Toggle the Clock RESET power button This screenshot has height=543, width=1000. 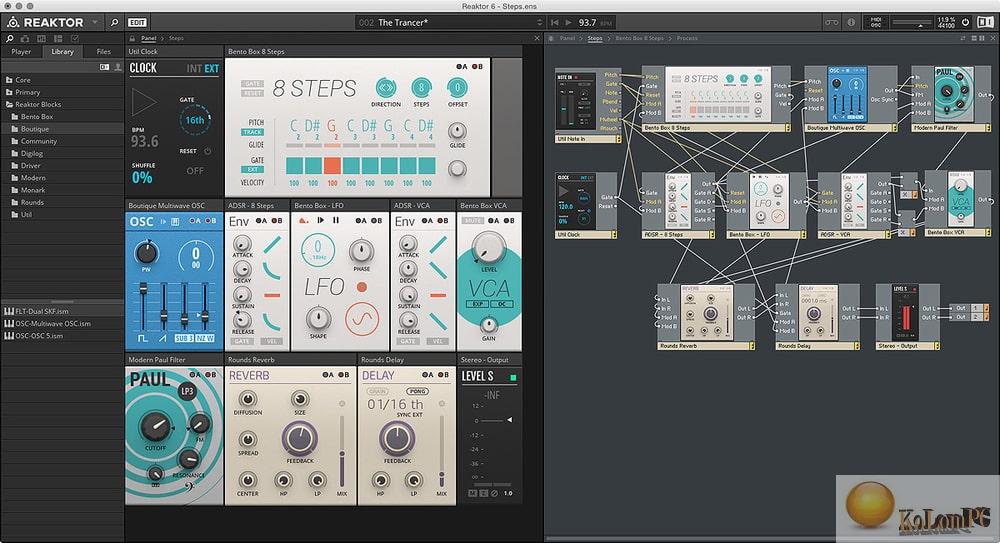tap(207, 152)
